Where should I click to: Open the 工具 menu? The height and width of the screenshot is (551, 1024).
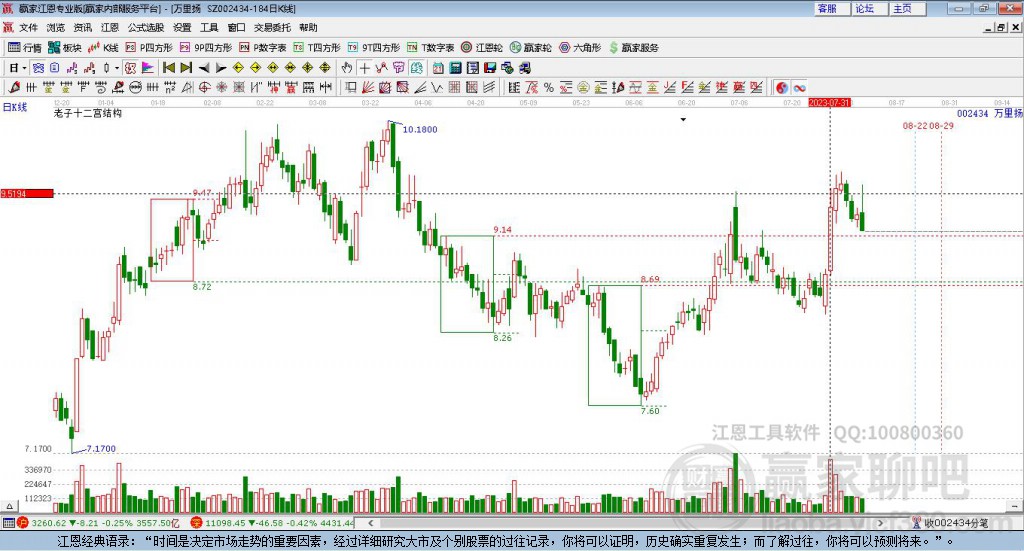(209, 27)
